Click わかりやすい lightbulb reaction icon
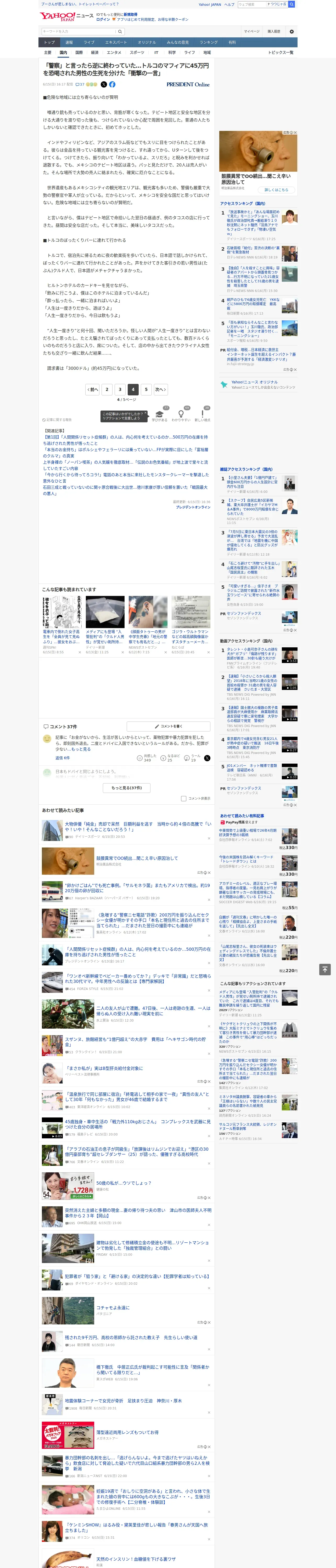This screenshot has width=336, height=1568. click(181, 414)
